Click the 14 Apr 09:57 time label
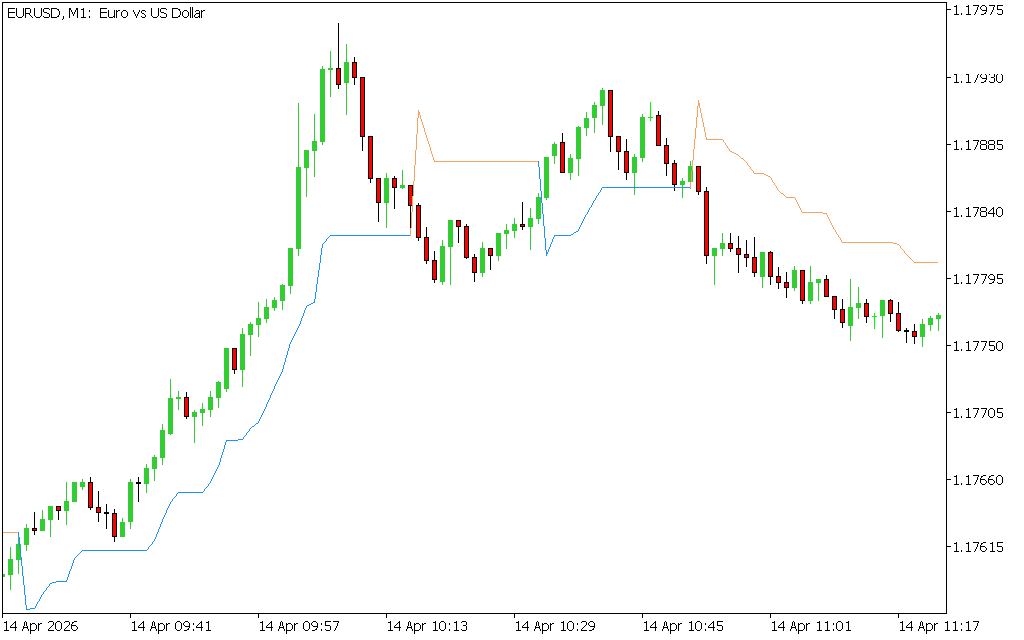 tap(299, 627)
